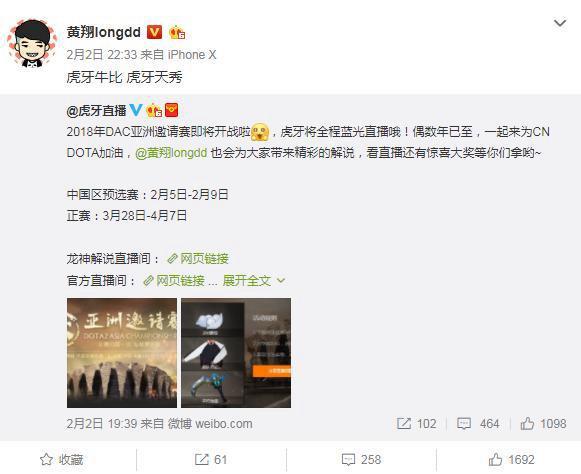Expand full text with 展开全文
Image resolution: width=581 pixels, height=474 pixels.
coord(254,281)
